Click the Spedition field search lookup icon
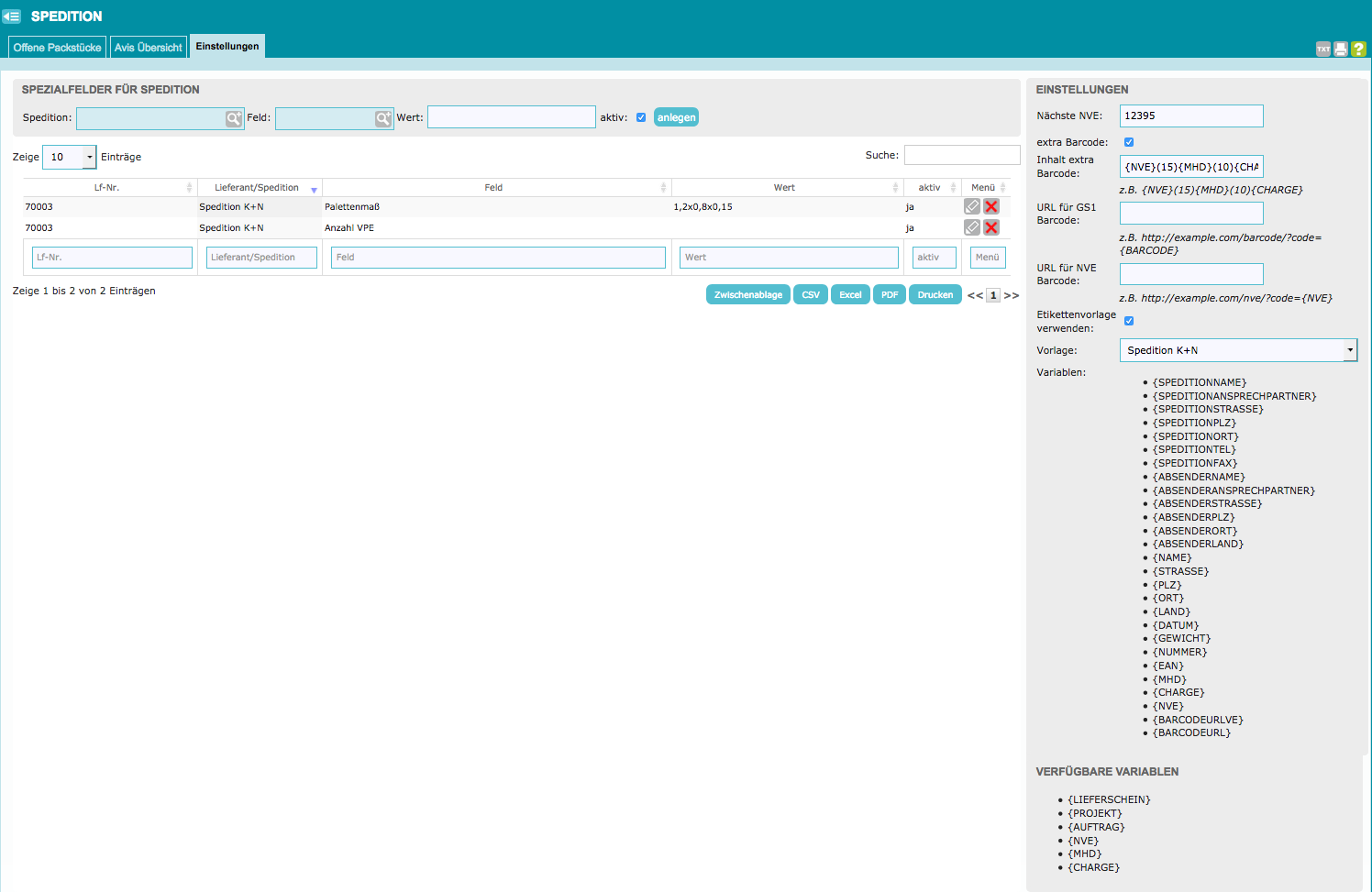The width and height of the screenshot is (1372, 892). point(234,118)
